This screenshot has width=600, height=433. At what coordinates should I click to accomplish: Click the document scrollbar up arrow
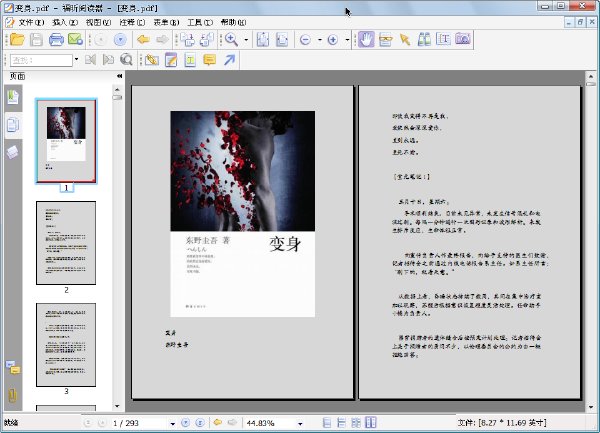pyautogui.click(x=591, y=76)
